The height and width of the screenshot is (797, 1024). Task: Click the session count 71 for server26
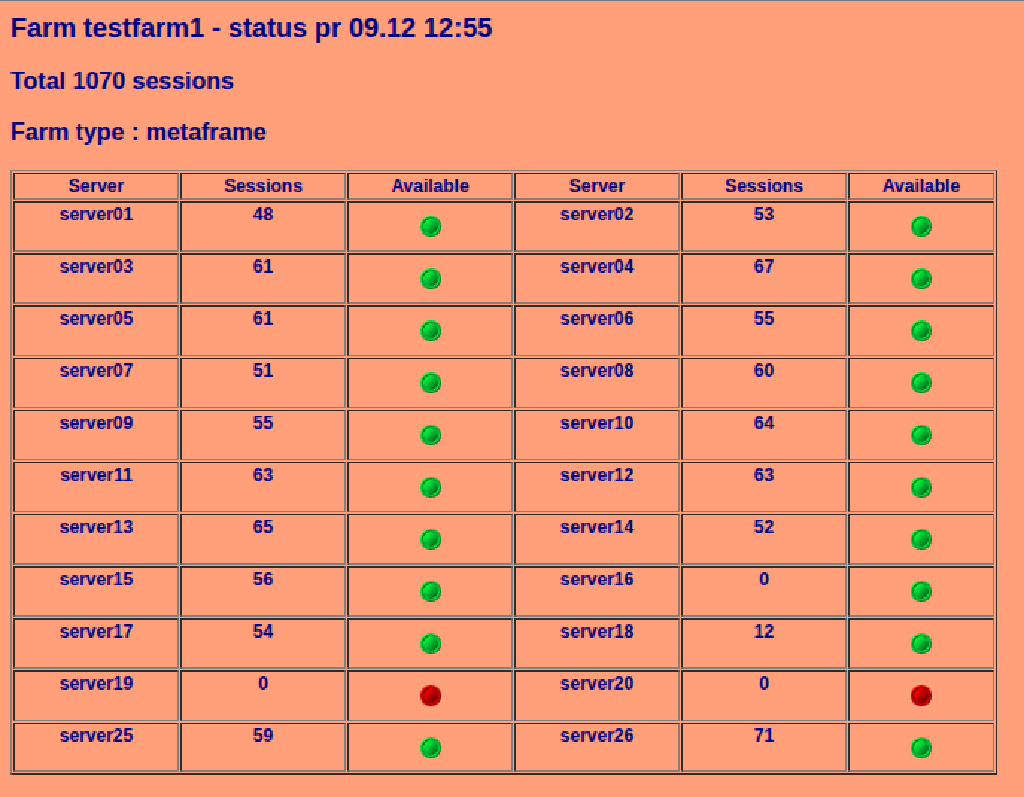point(763,735)
